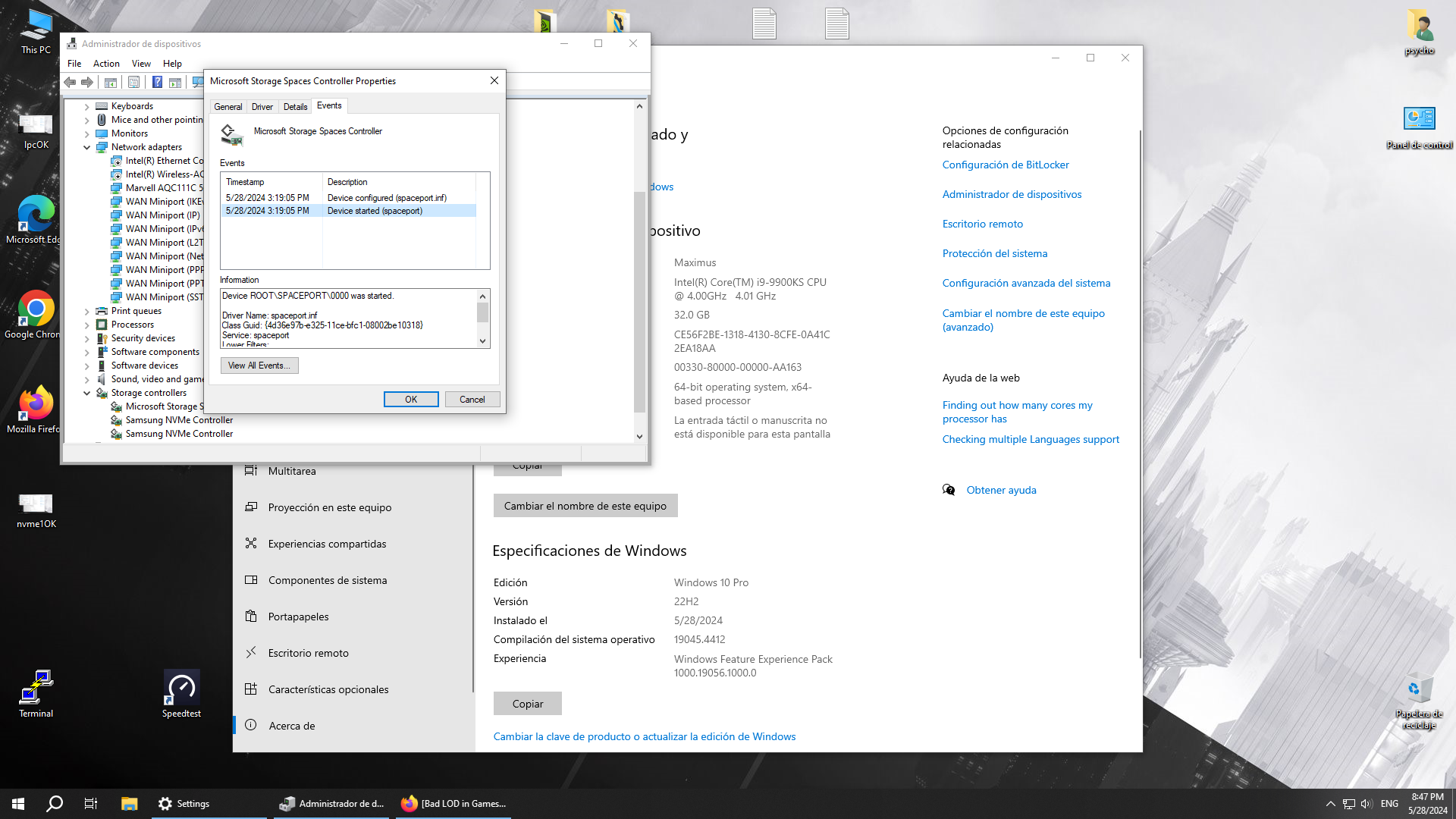Screen dimensions: 1456x819
Task: Toggle the console tree pane toolbar icon
Action: tap(111, 82)
